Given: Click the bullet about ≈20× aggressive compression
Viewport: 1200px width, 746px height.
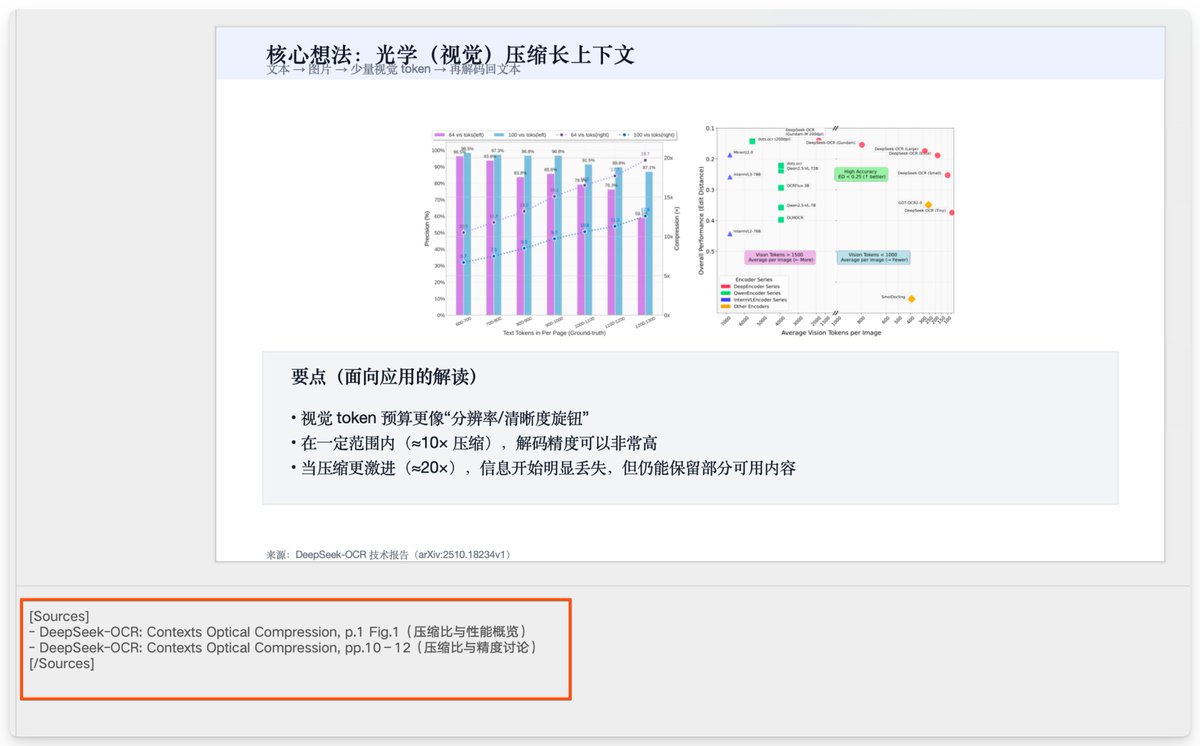Looking at the screenshot, I should tap(543, 467).
